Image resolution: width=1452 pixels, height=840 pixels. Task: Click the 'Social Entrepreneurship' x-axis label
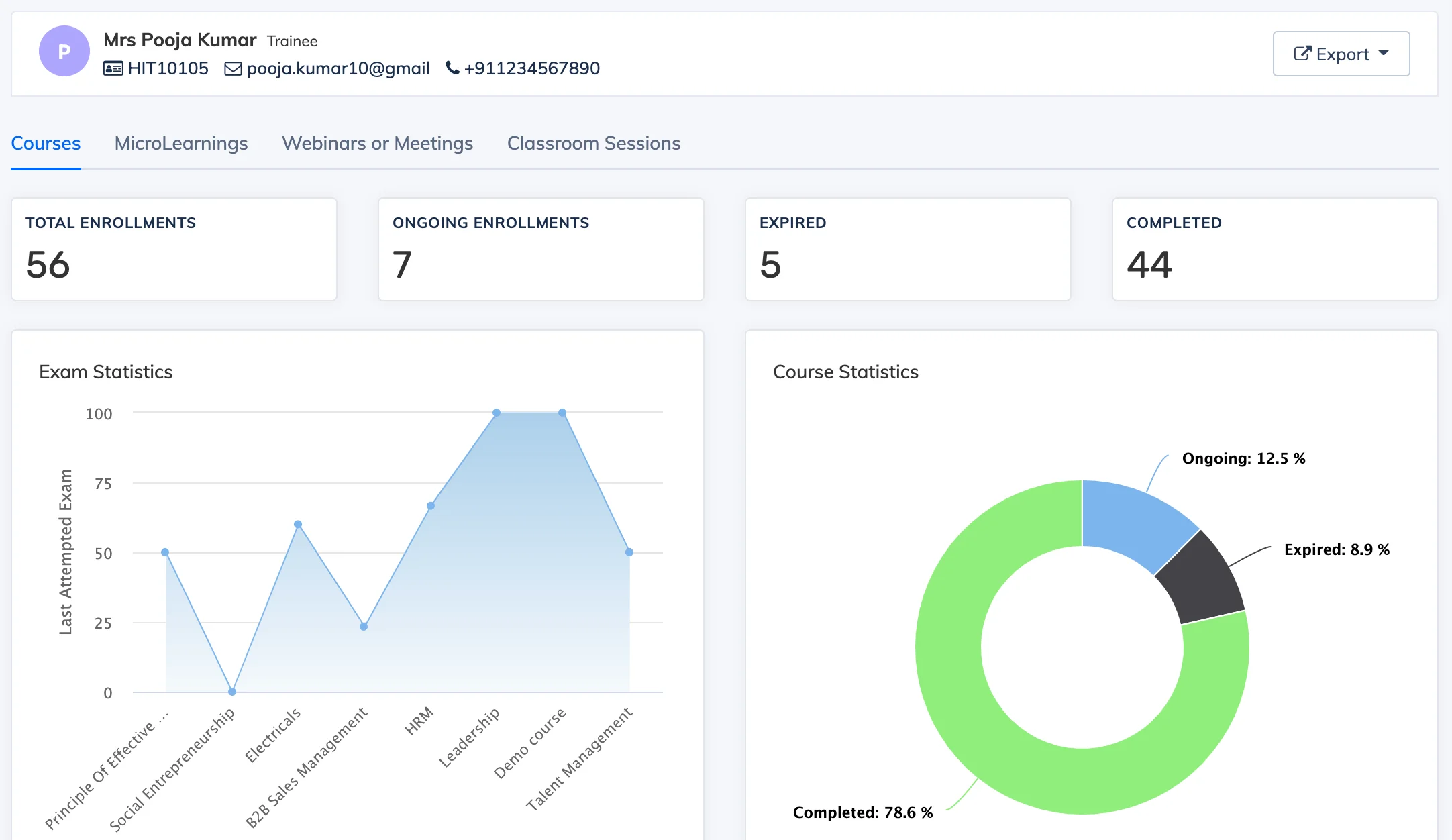(172, 770)
